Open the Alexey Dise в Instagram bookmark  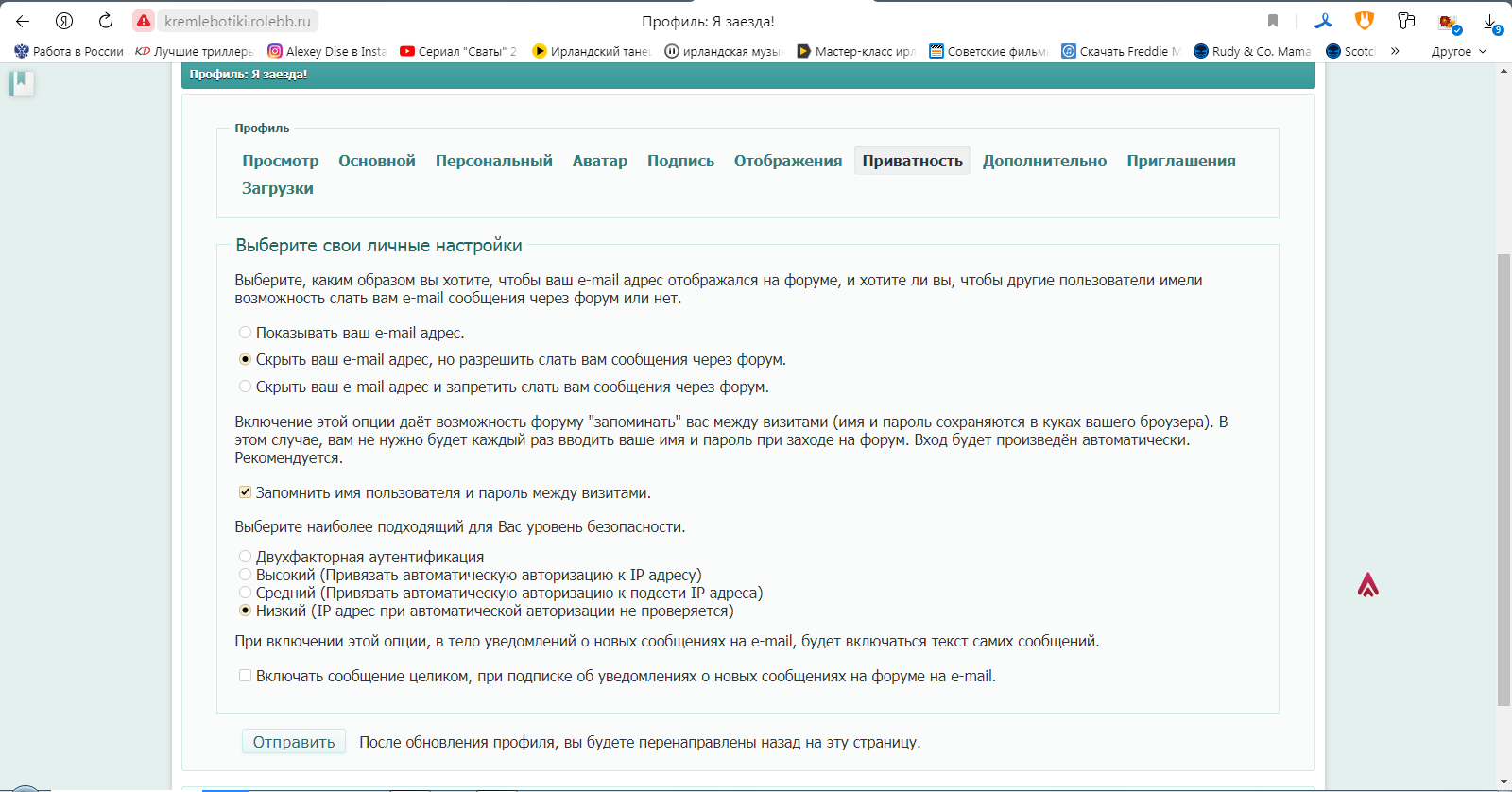(327, 51)
